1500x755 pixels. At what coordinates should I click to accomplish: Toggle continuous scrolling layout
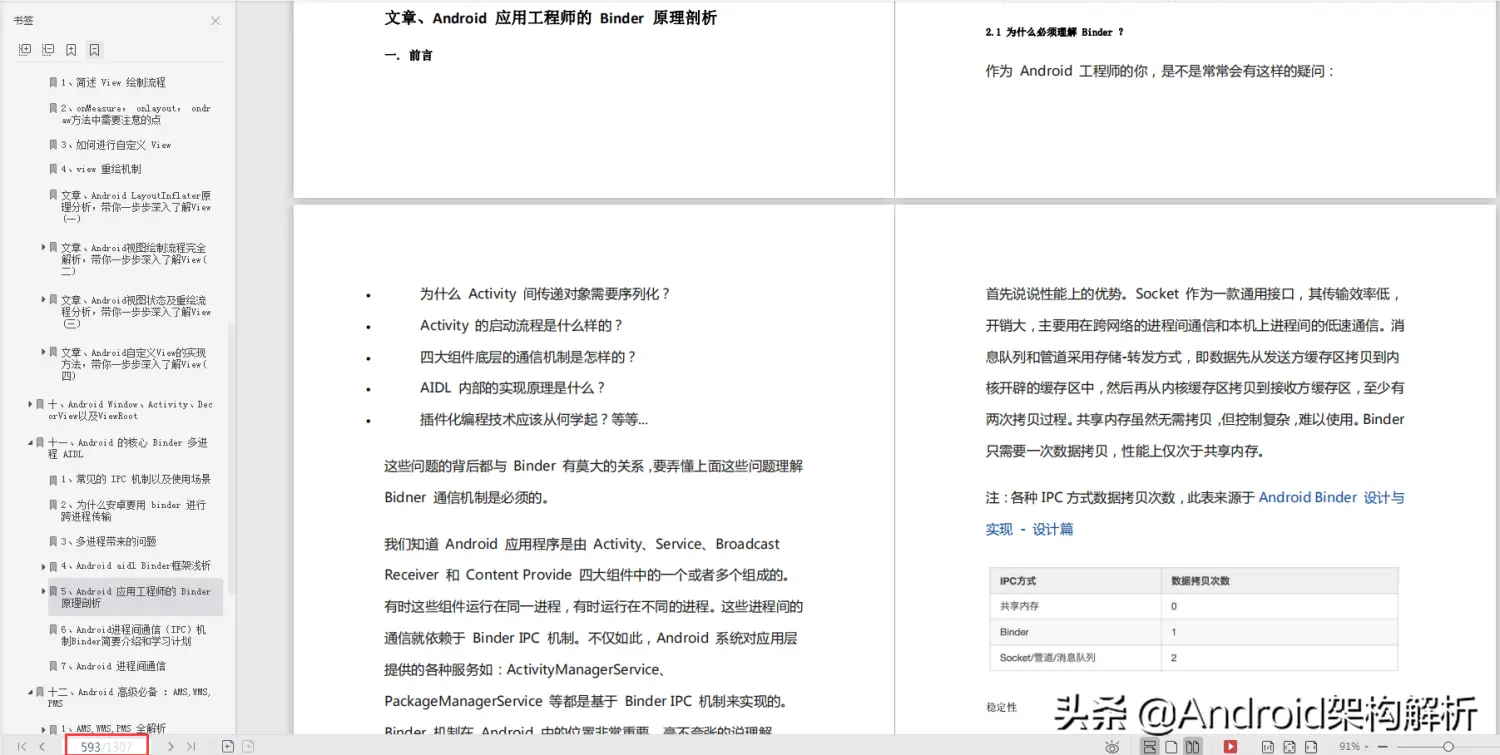1150,747
